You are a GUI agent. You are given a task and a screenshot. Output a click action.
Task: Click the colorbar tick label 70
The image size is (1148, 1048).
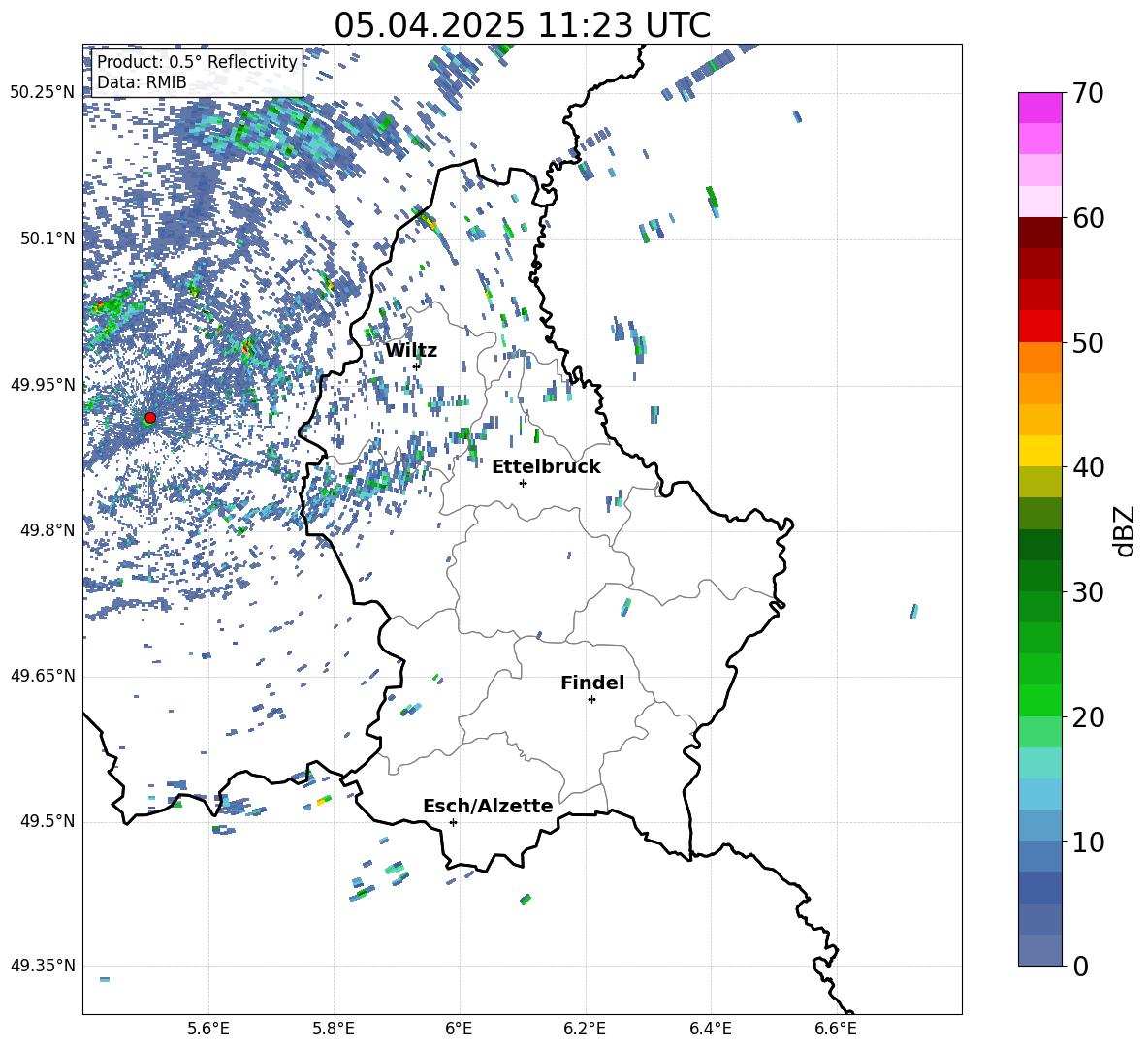tap(1088, 94)
